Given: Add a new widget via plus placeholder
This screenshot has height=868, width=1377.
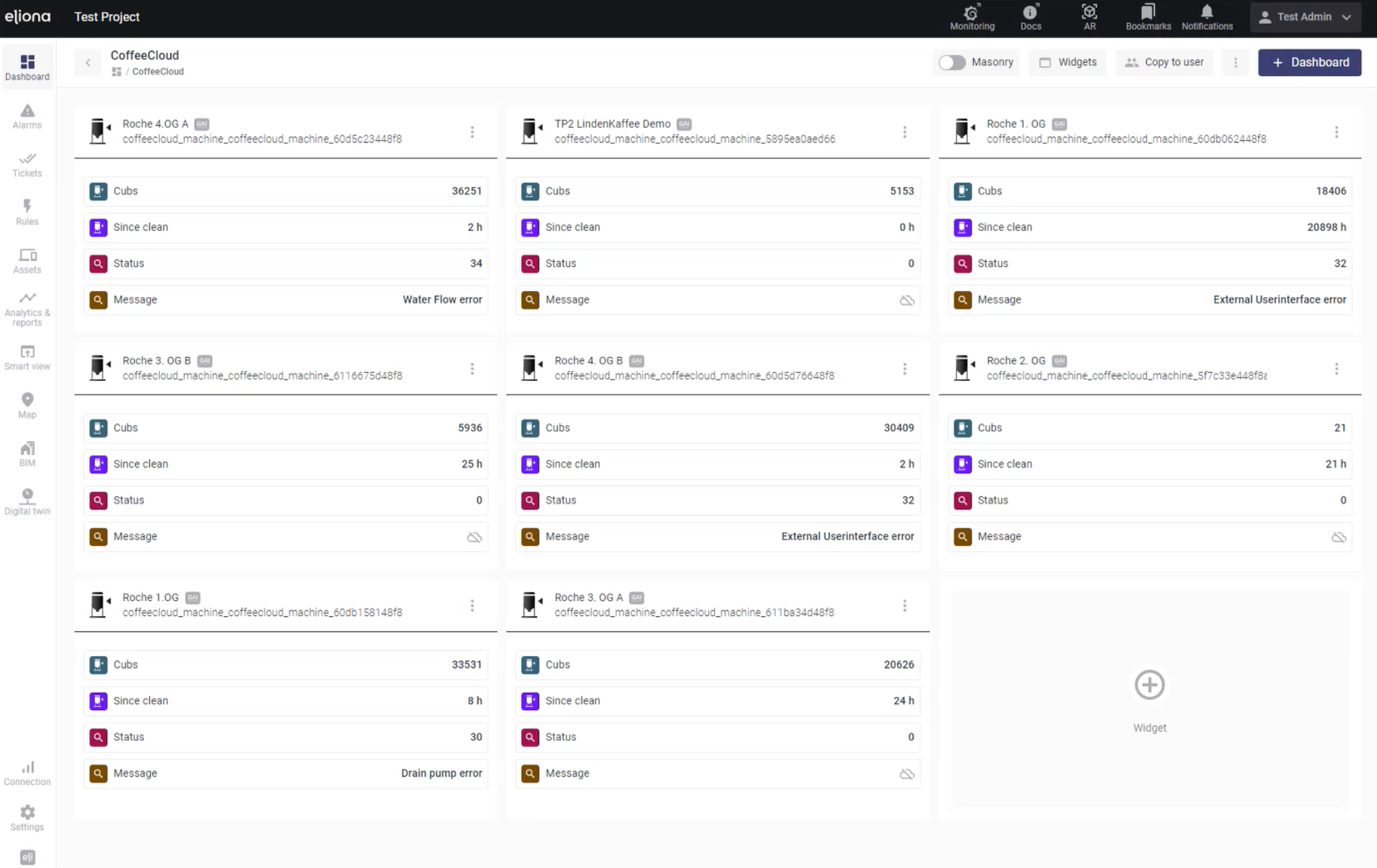Looking at the screenshot, I should [1149, 685].
